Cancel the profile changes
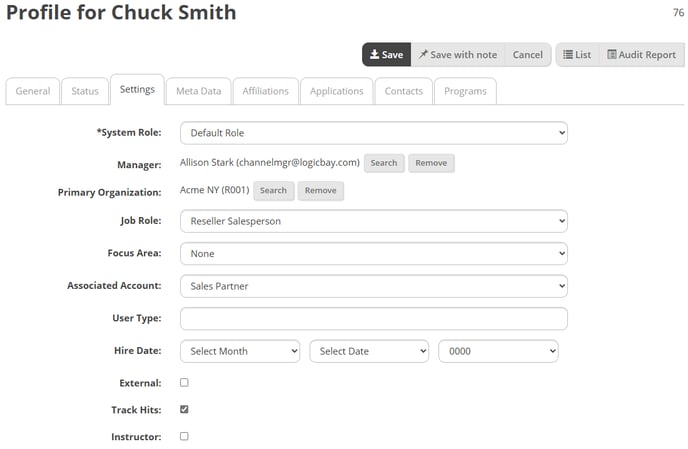Screen dimensions: 688x449 coord(527,55)
